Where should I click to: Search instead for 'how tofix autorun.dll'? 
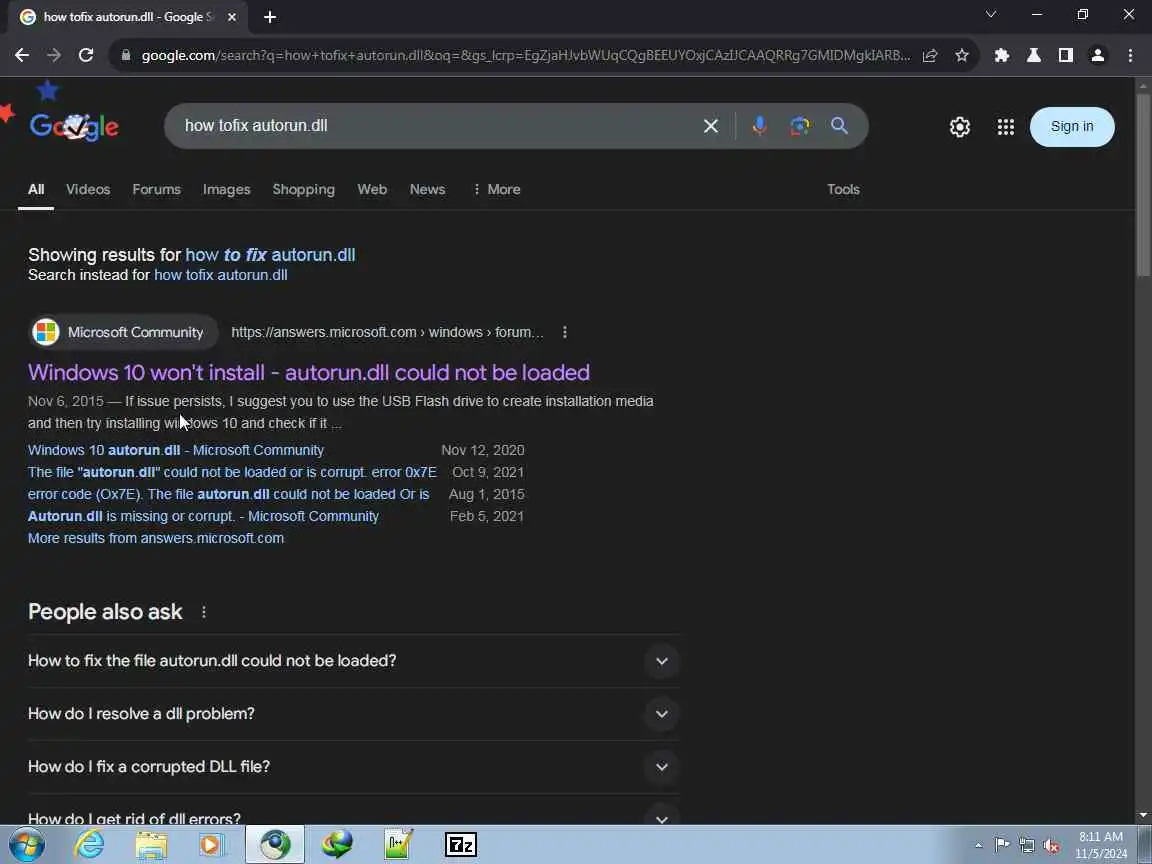220,275
